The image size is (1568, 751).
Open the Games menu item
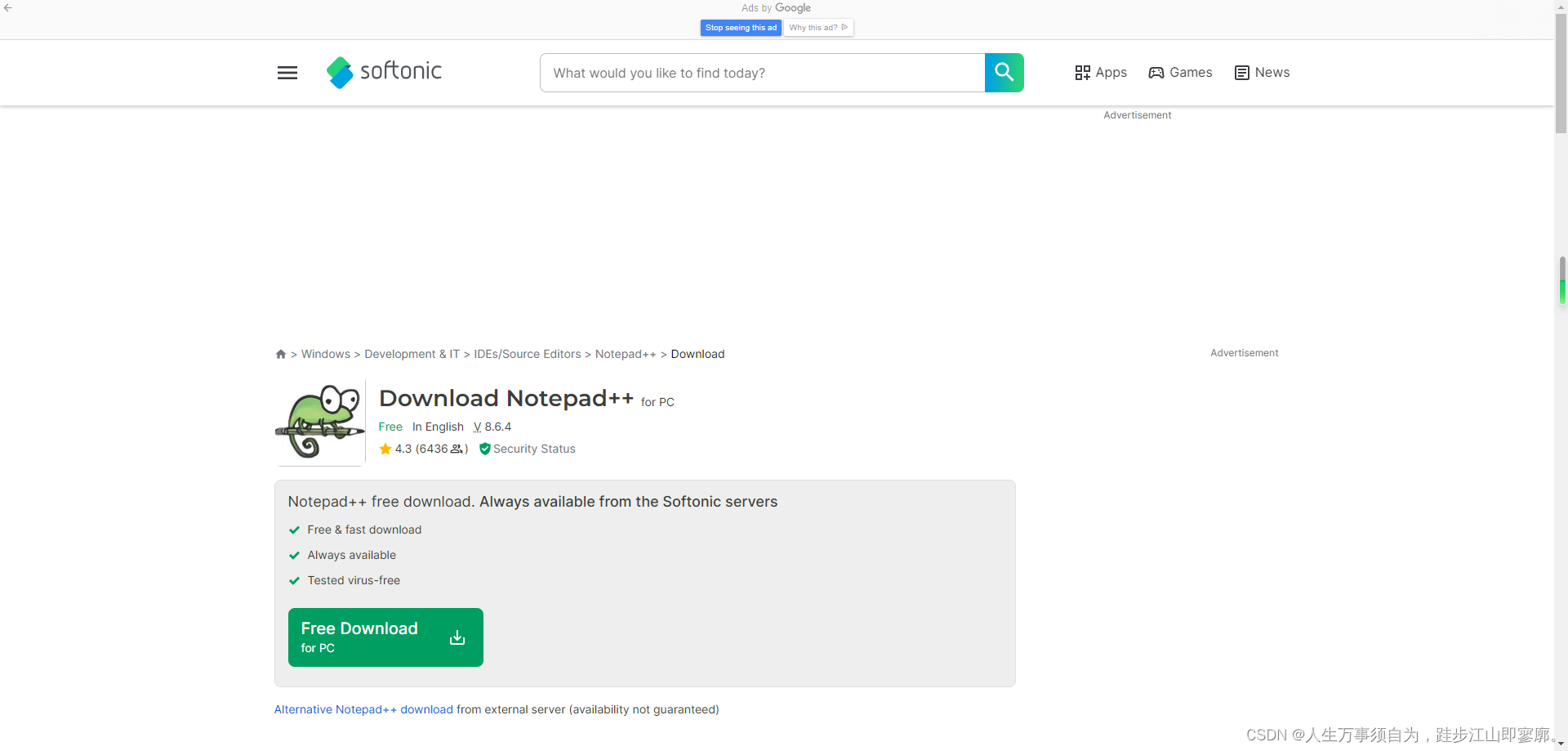(1180, 73)
